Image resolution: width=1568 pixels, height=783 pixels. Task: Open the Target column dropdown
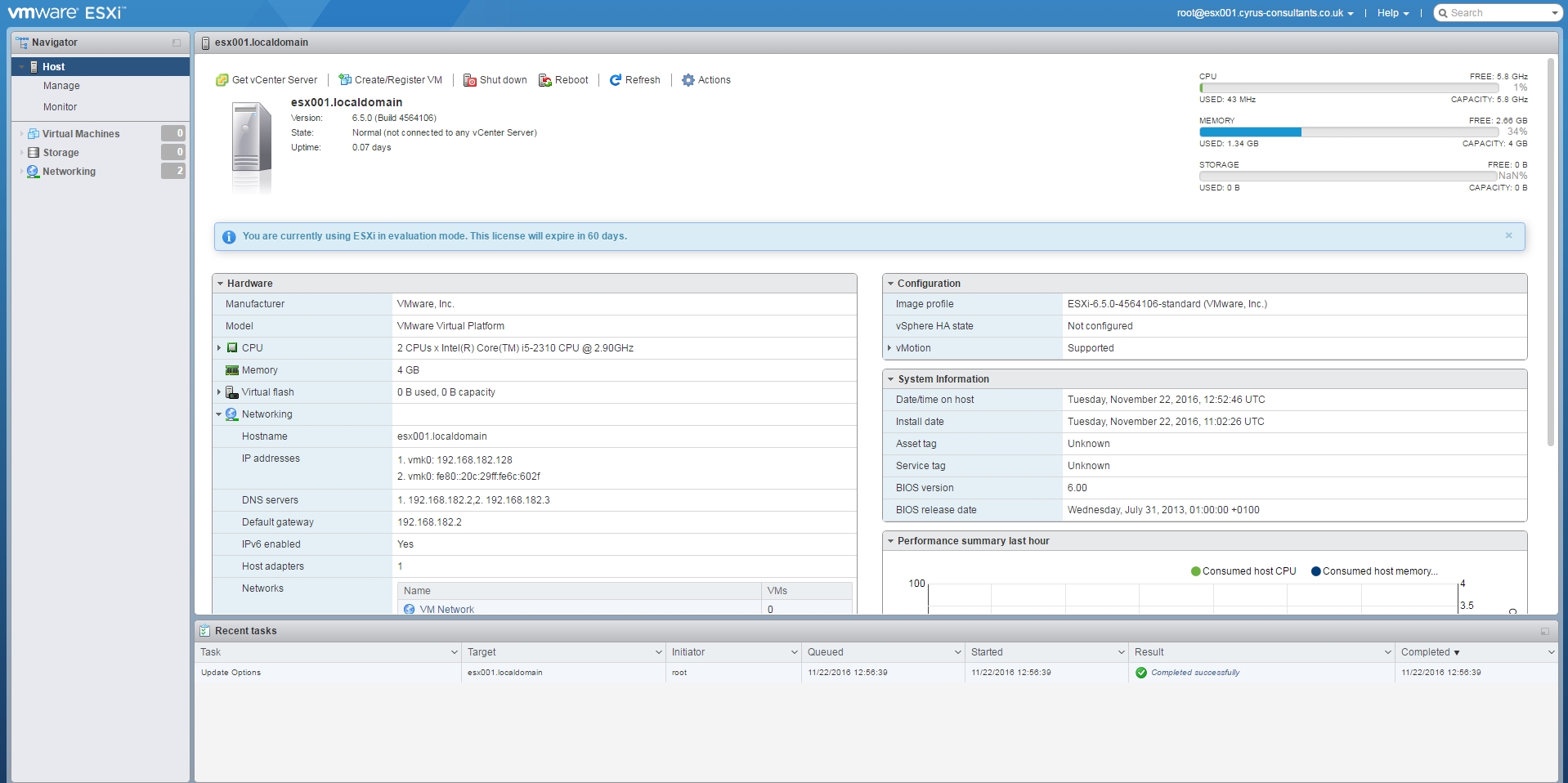(659, 652)
